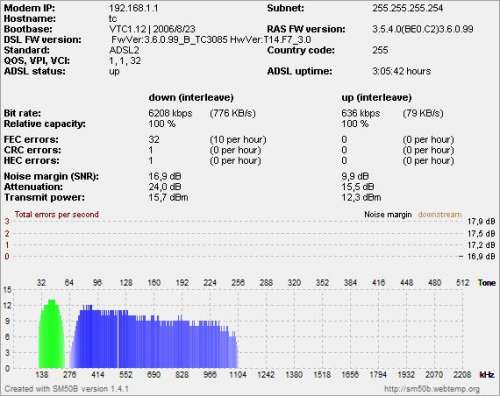This screenshot has width=500, height=396.
Task: Click the ADSL status value up
Action: (114, 71)
